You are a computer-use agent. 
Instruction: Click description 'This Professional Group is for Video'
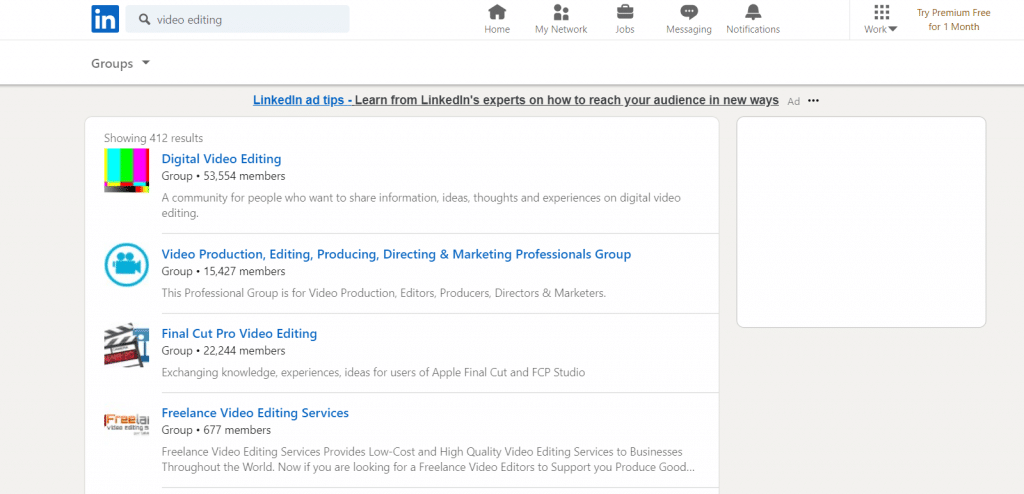384,293
